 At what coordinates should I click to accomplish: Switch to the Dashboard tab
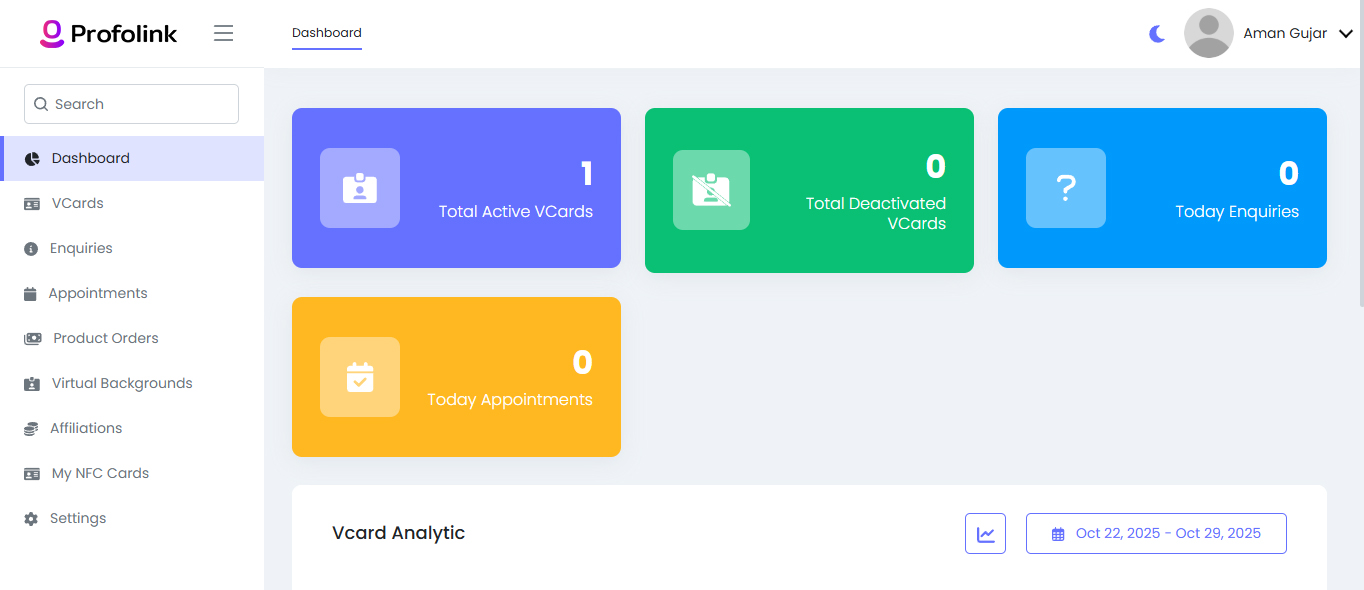point(327,33)
